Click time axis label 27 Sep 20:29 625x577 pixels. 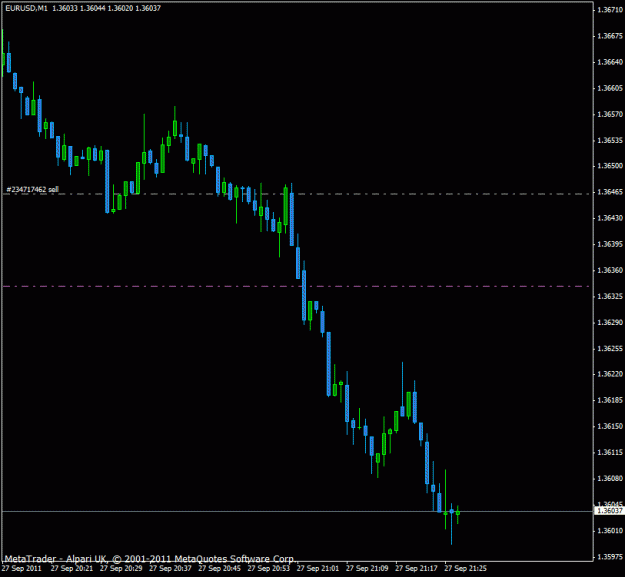point(121,568)
